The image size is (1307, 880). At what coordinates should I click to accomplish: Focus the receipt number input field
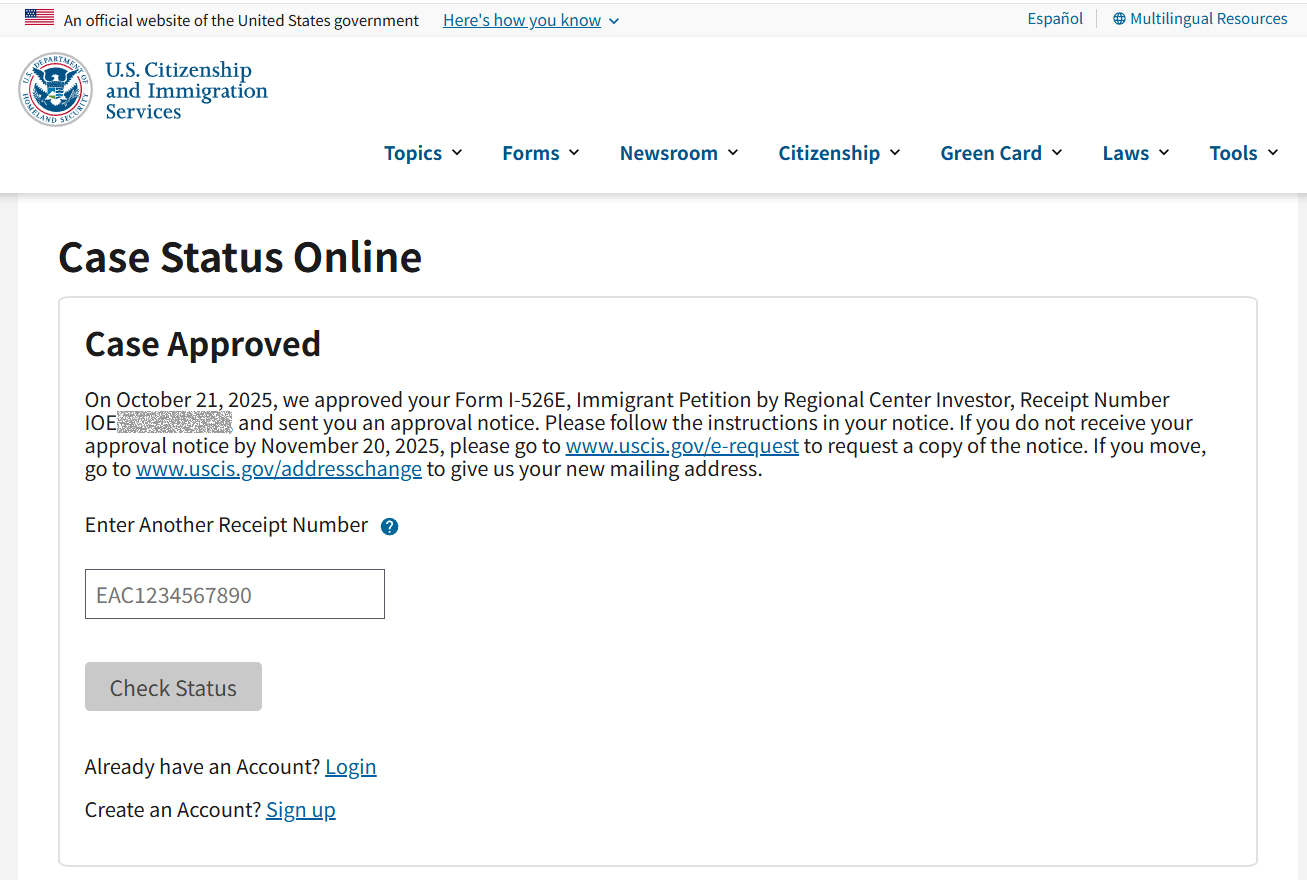pos(235,594)
